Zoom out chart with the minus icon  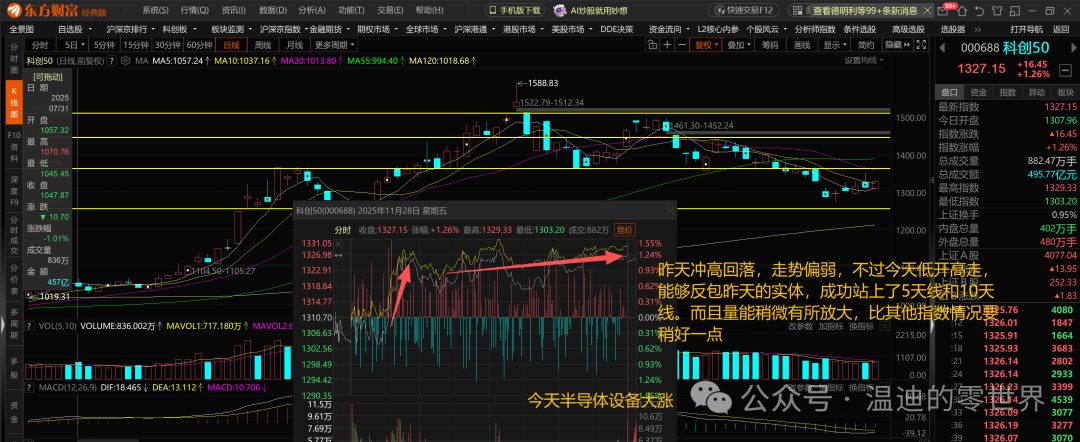click(x=682, y=45)
